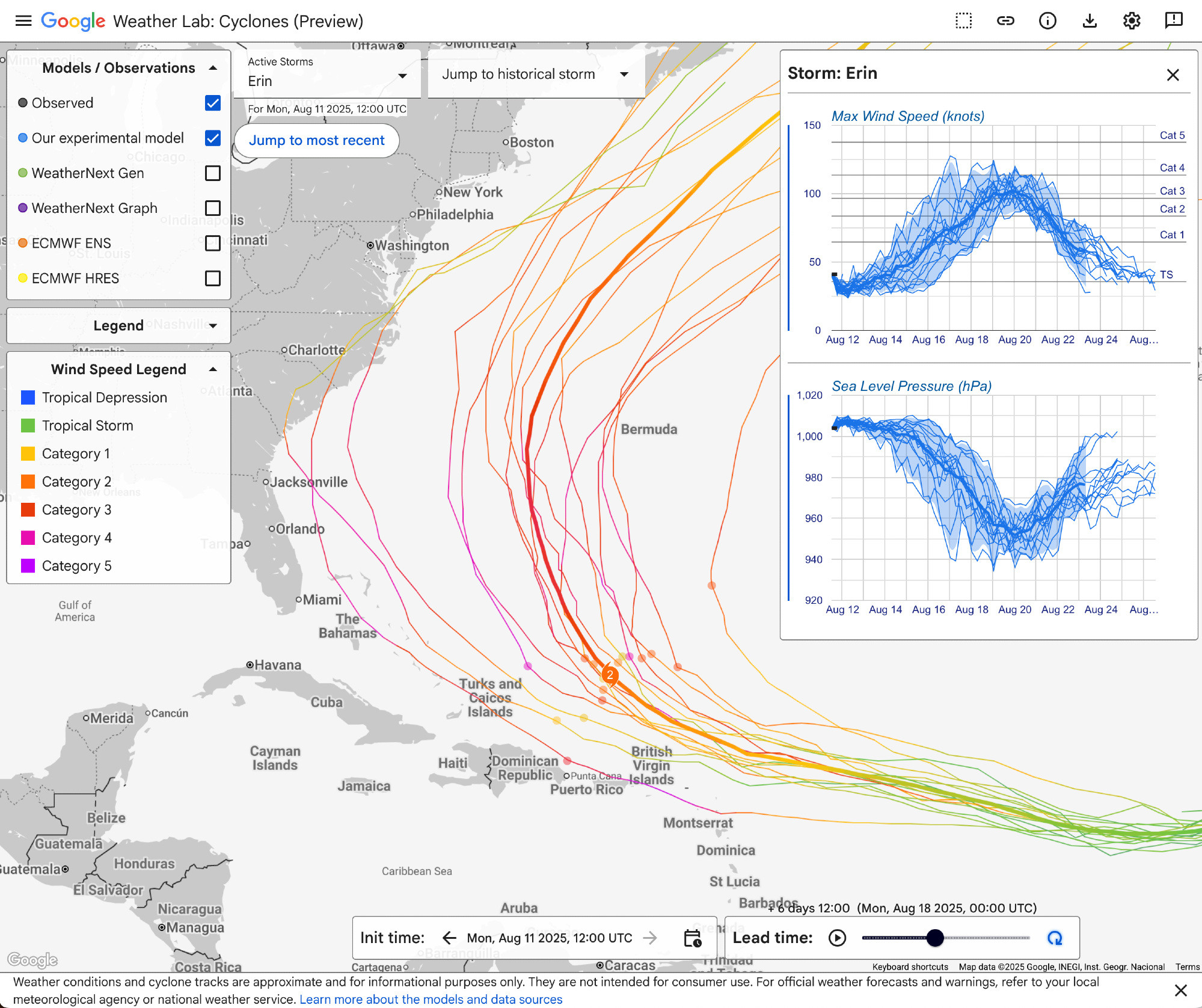Click Keyboard shortcuts on the map

(910, 967)
